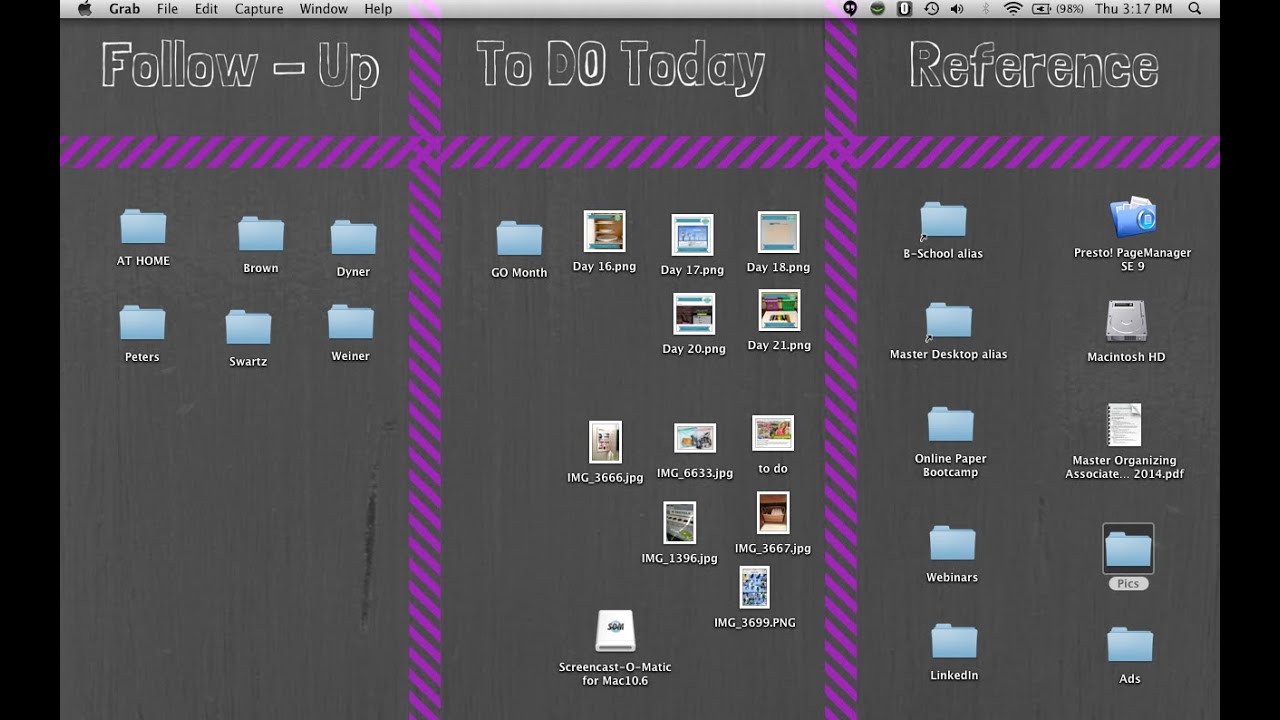Click the Wi-Fi status icon
Screen dimensions: 1280x720
point(1013,9)
